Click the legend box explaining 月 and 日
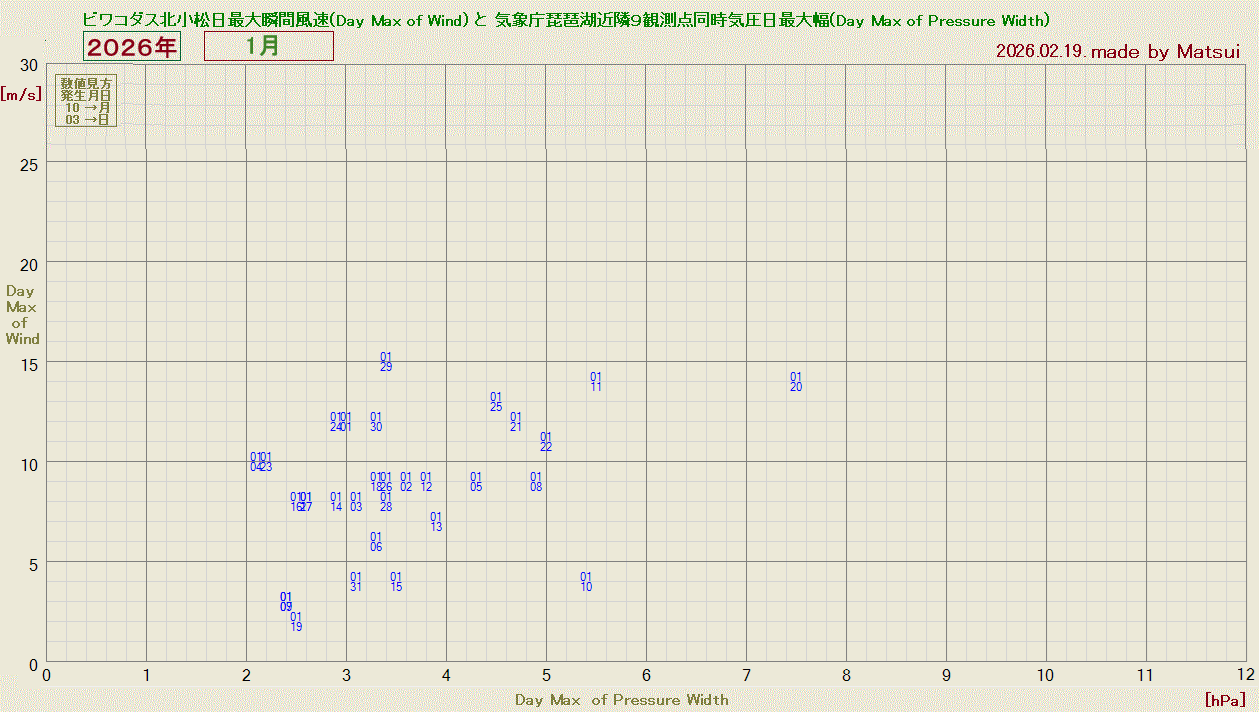1259x712 pixels. tap(86, 100)
